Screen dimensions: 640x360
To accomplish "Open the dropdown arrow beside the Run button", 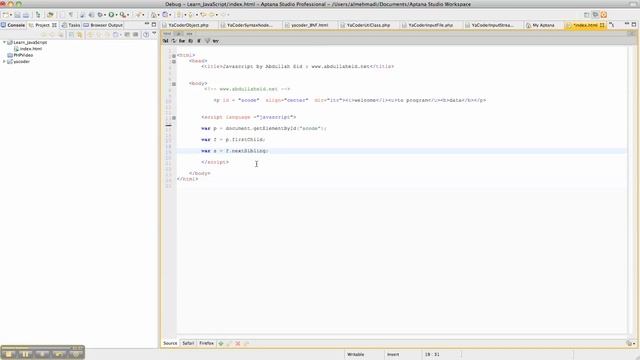I will point(116,15).
